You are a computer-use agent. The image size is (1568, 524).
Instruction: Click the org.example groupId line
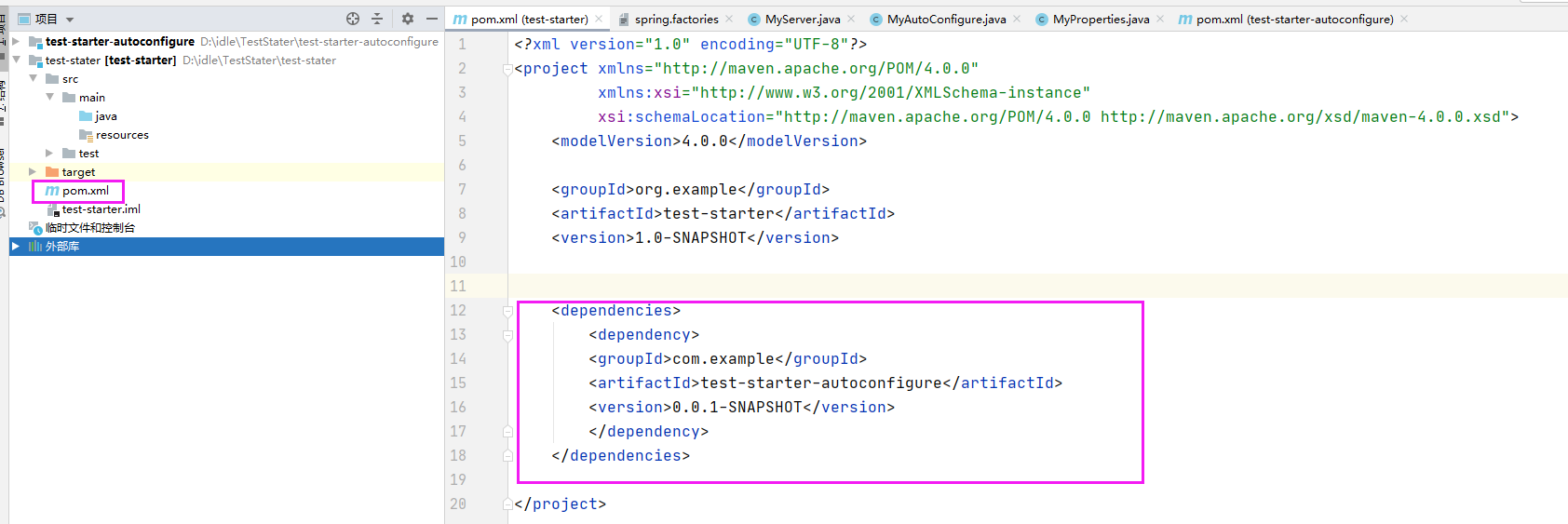click(690, 190)
